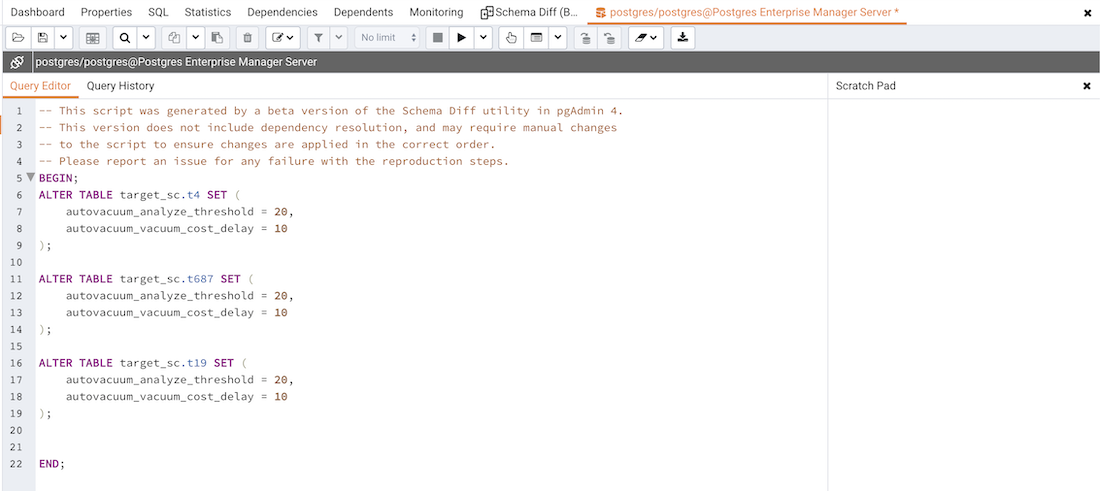Click the Explain hand pointer icon
This screenshot has width=1100, height=491.
[x=511, y=38]
